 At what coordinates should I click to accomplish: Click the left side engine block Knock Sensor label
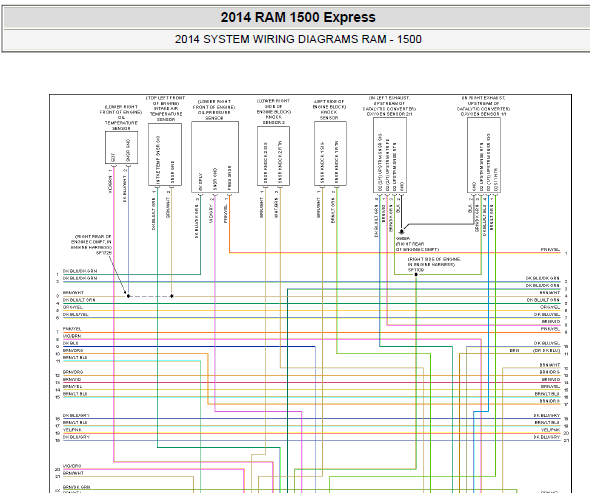(x=329, y=110)
